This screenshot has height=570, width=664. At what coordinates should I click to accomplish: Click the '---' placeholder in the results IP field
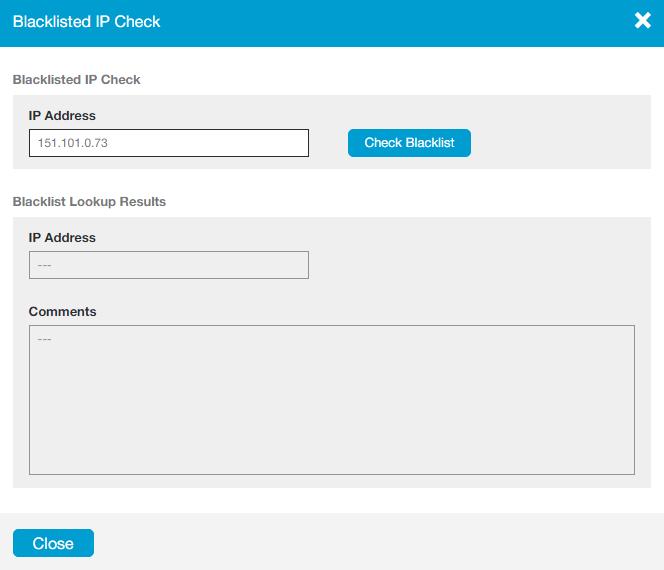[44, 266]
